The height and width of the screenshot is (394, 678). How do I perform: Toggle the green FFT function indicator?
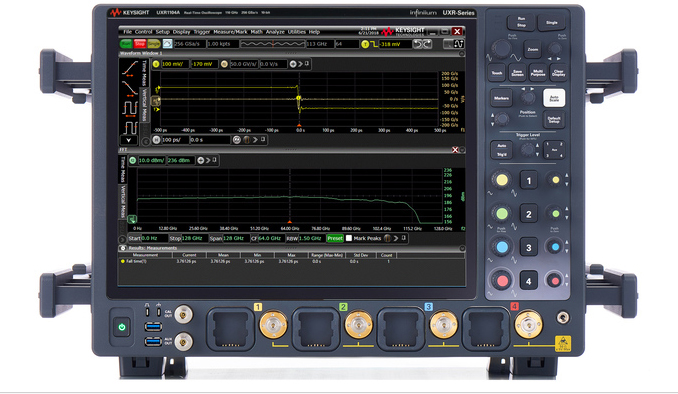click(133, 160)
